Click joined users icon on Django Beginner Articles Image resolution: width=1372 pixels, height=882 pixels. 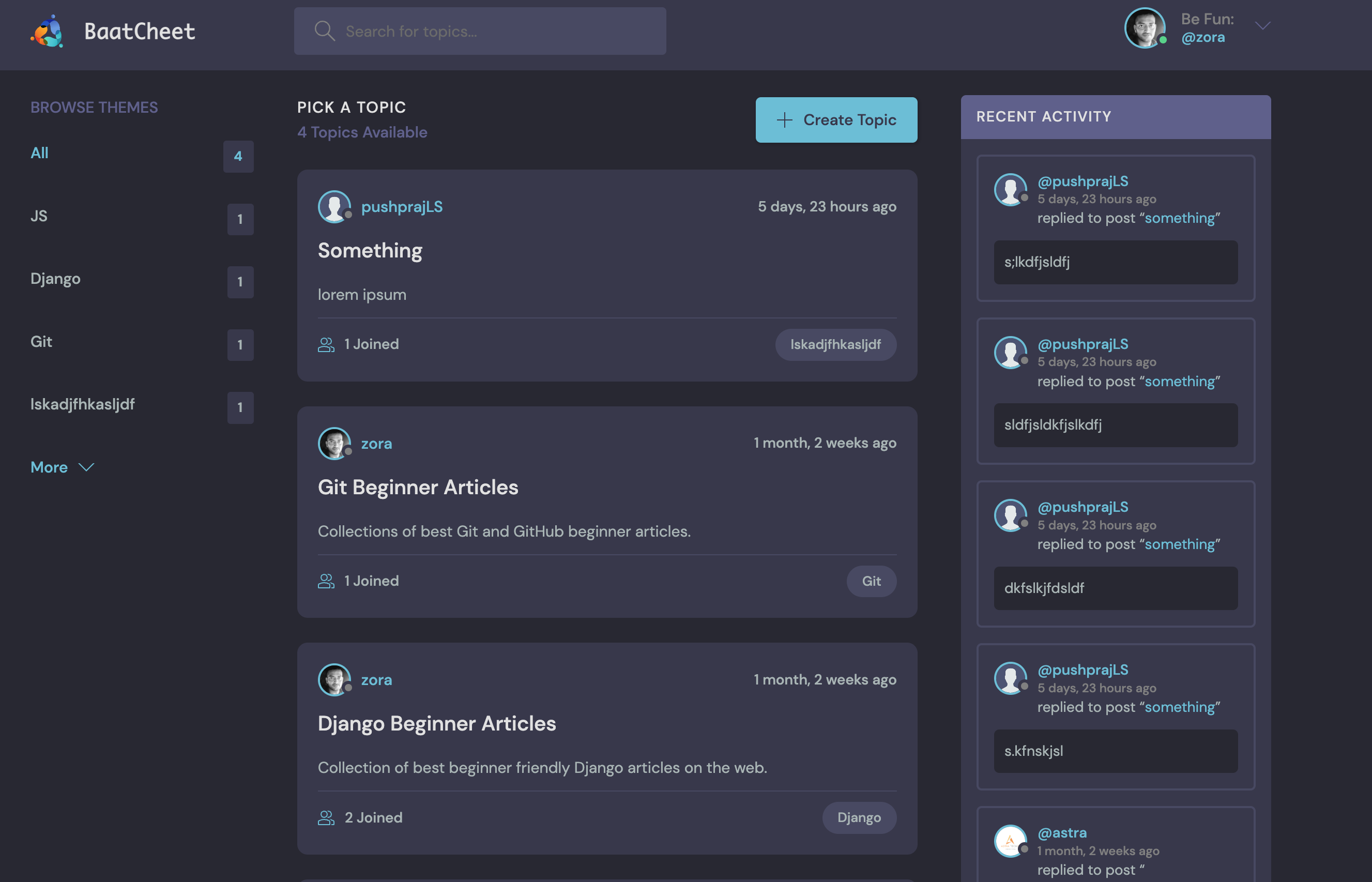[326, 818]
